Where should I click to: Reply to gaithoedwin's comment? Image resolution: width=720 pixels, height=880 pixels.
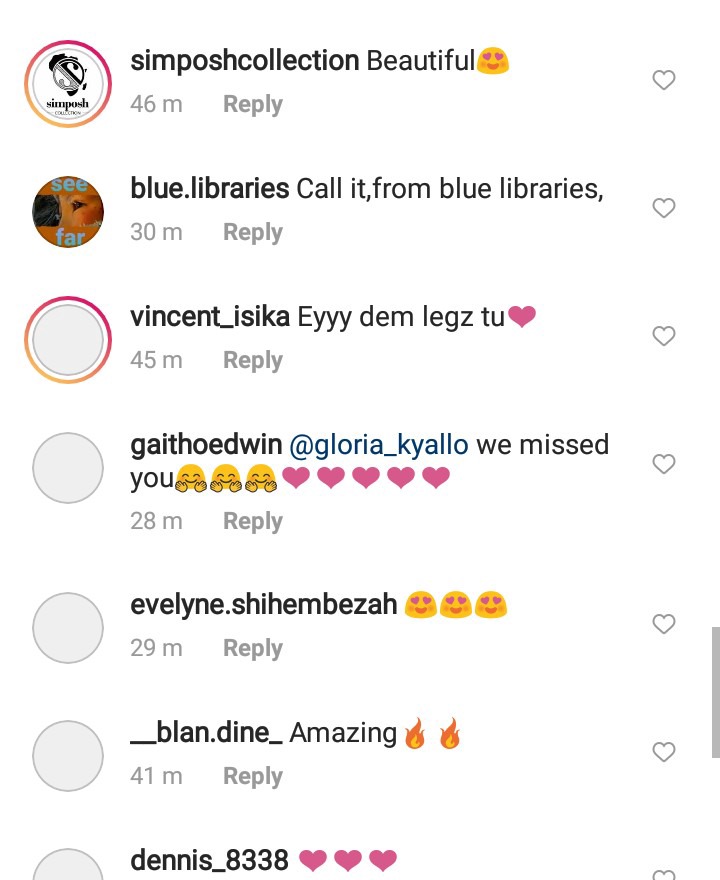[253, 521]
